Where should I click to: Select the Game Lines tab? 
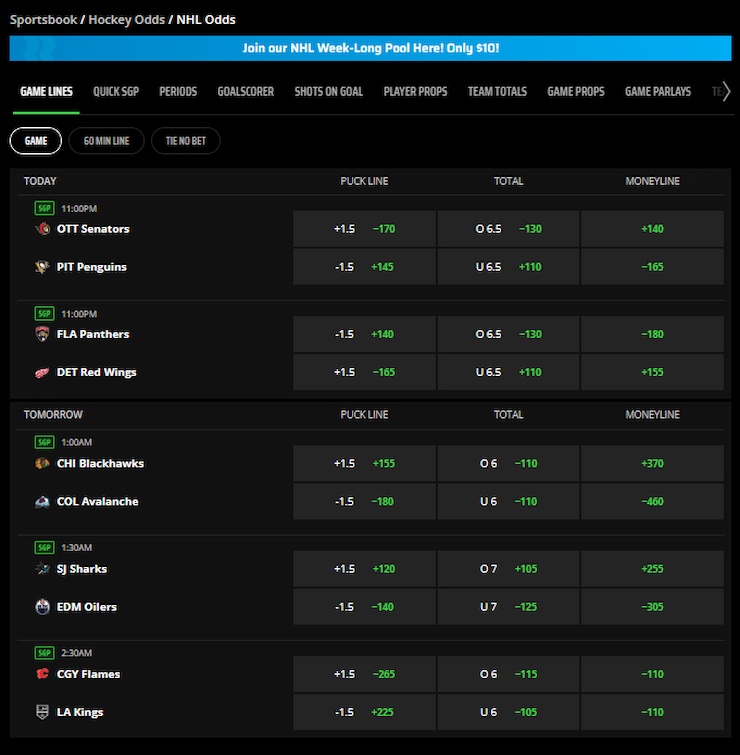(46, 91)
